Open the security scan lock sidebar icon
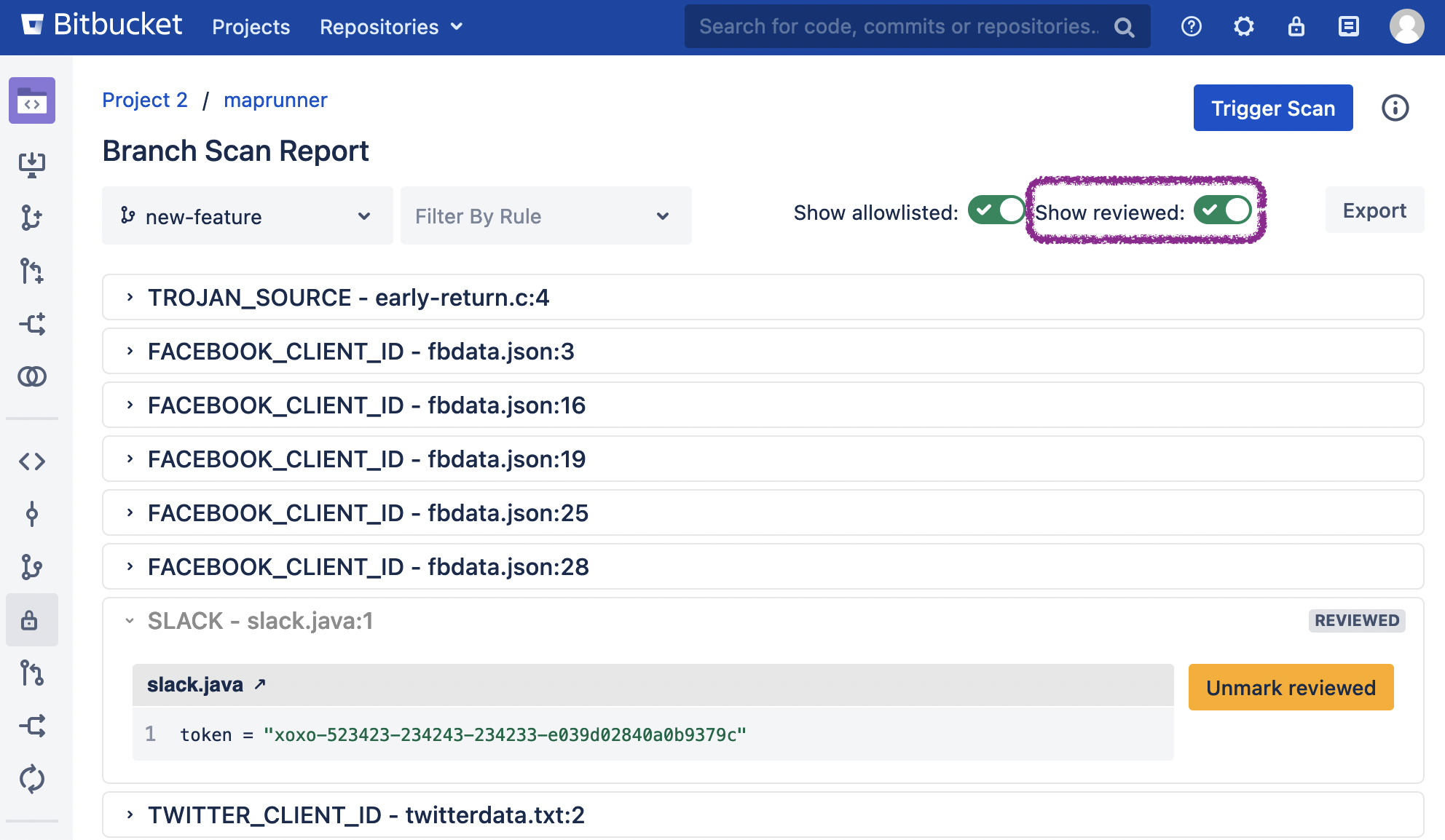Screen dimensions: 1445x840 tap(30, 620)
